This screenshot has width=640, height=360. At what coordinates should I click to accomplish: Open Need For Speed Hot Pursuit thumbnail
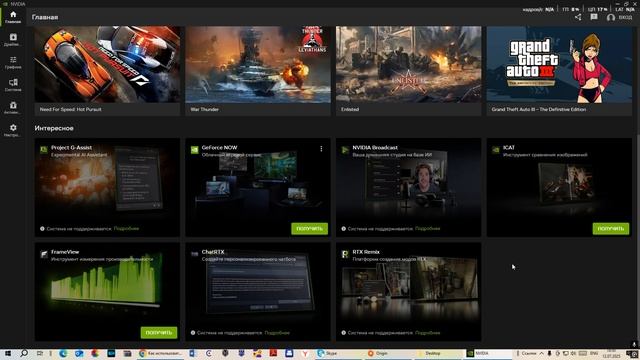pyautogui.click(x=107, y=64)
